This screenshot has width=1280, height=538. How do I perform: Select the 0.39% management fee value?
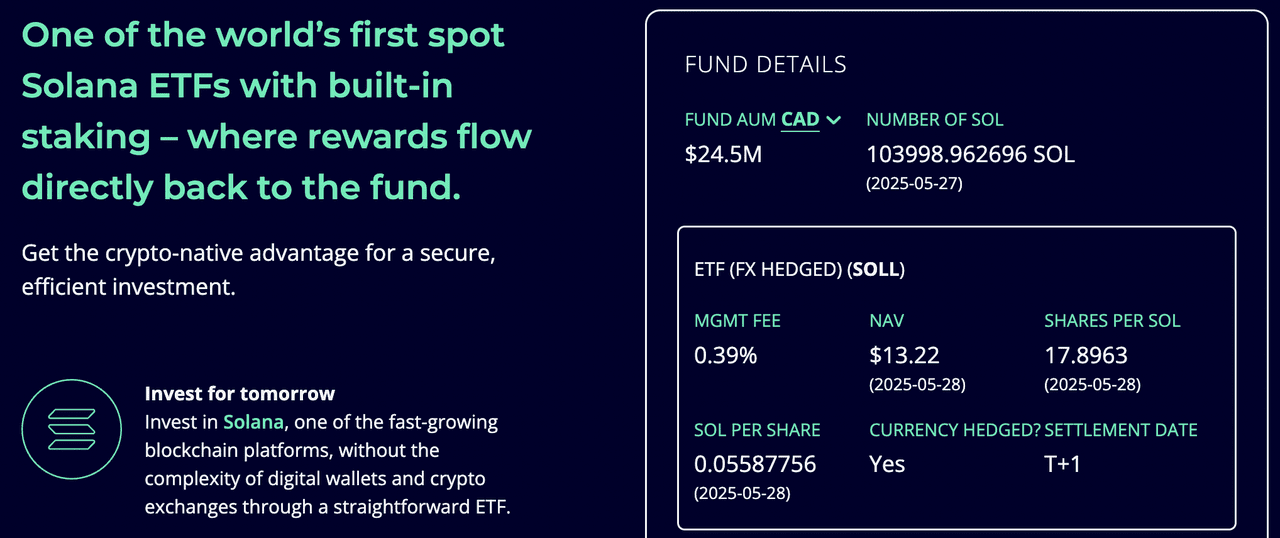726,355
